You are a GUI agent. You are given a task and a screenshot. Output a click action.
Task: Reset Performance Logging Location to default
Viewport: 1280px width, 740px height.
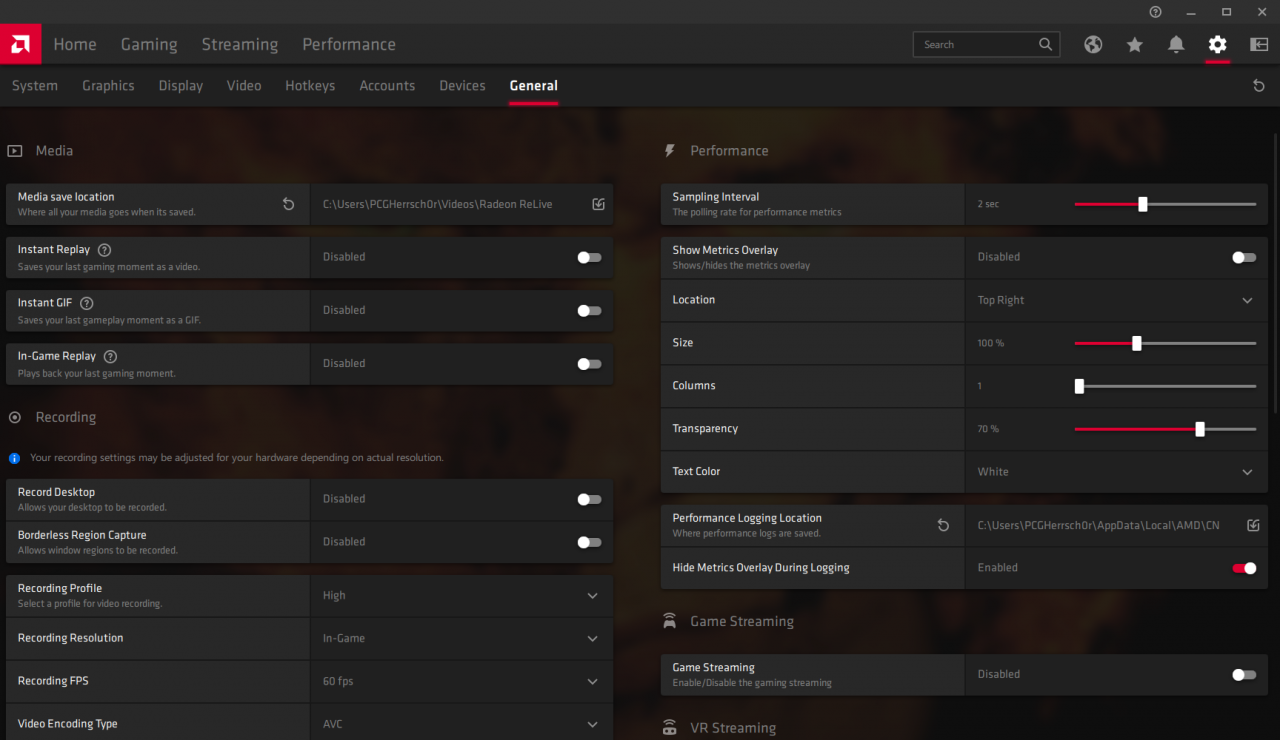point(943,525)
